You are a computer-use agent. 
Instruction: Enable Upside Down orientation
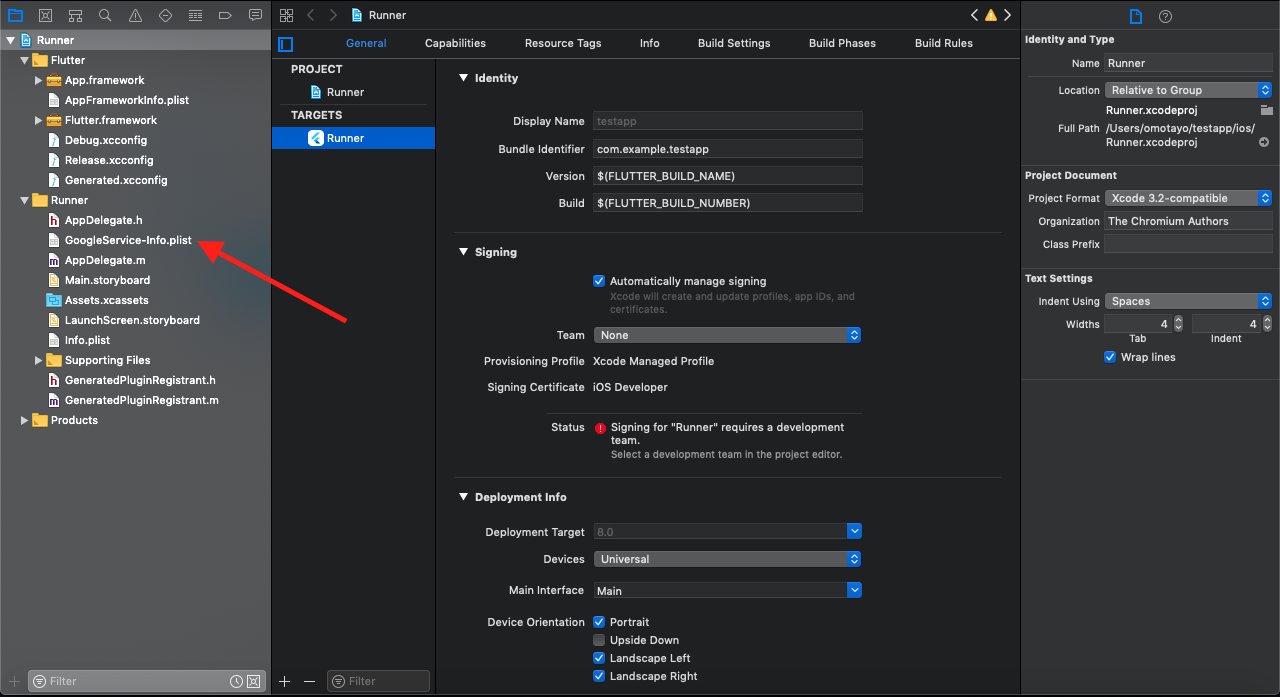coord(599,640)
